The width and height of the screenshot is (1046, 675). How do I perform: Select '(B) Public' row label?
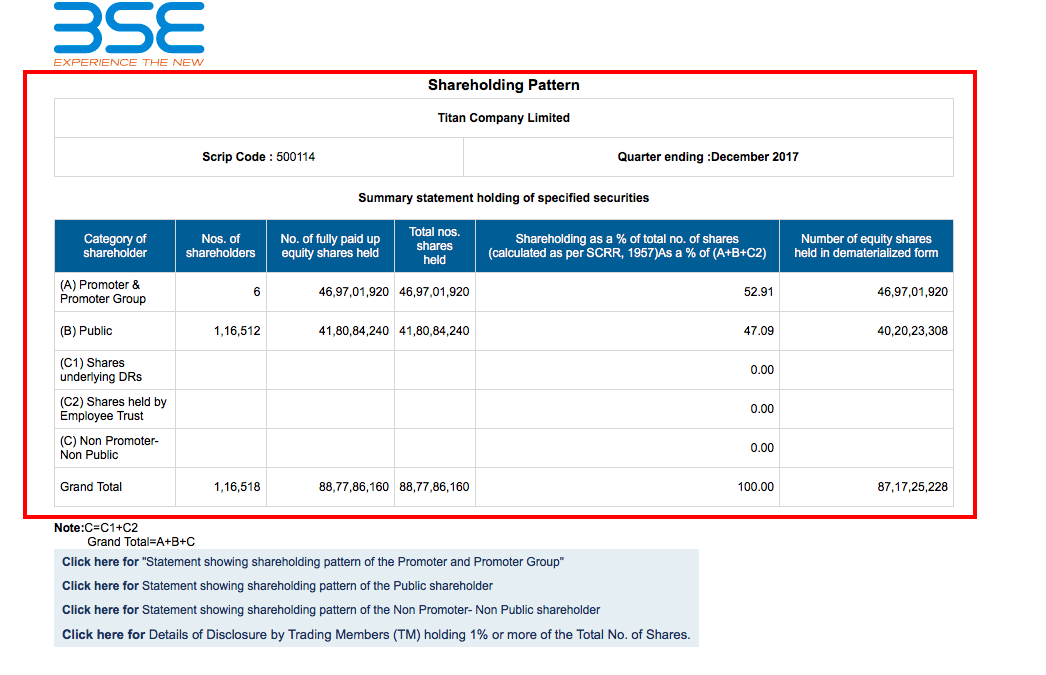(86, 331)
